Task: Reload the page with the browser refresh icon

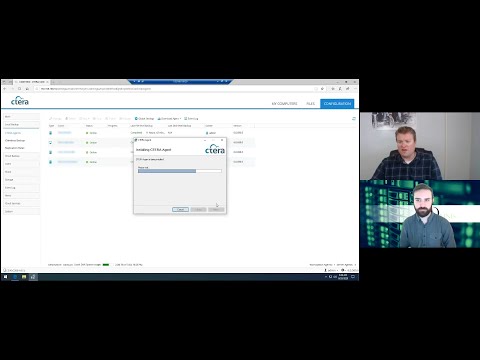Action: tap(20, 89)
